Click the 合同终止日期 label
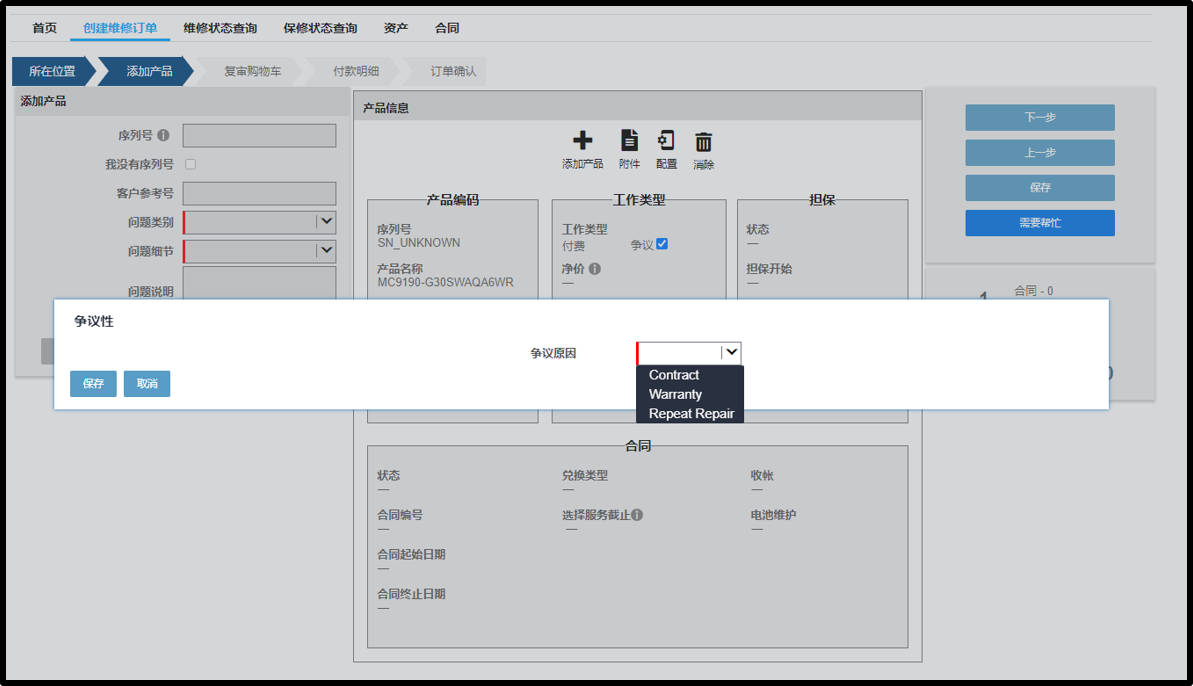Screen dimensions: 1193x686 (412, 594)
